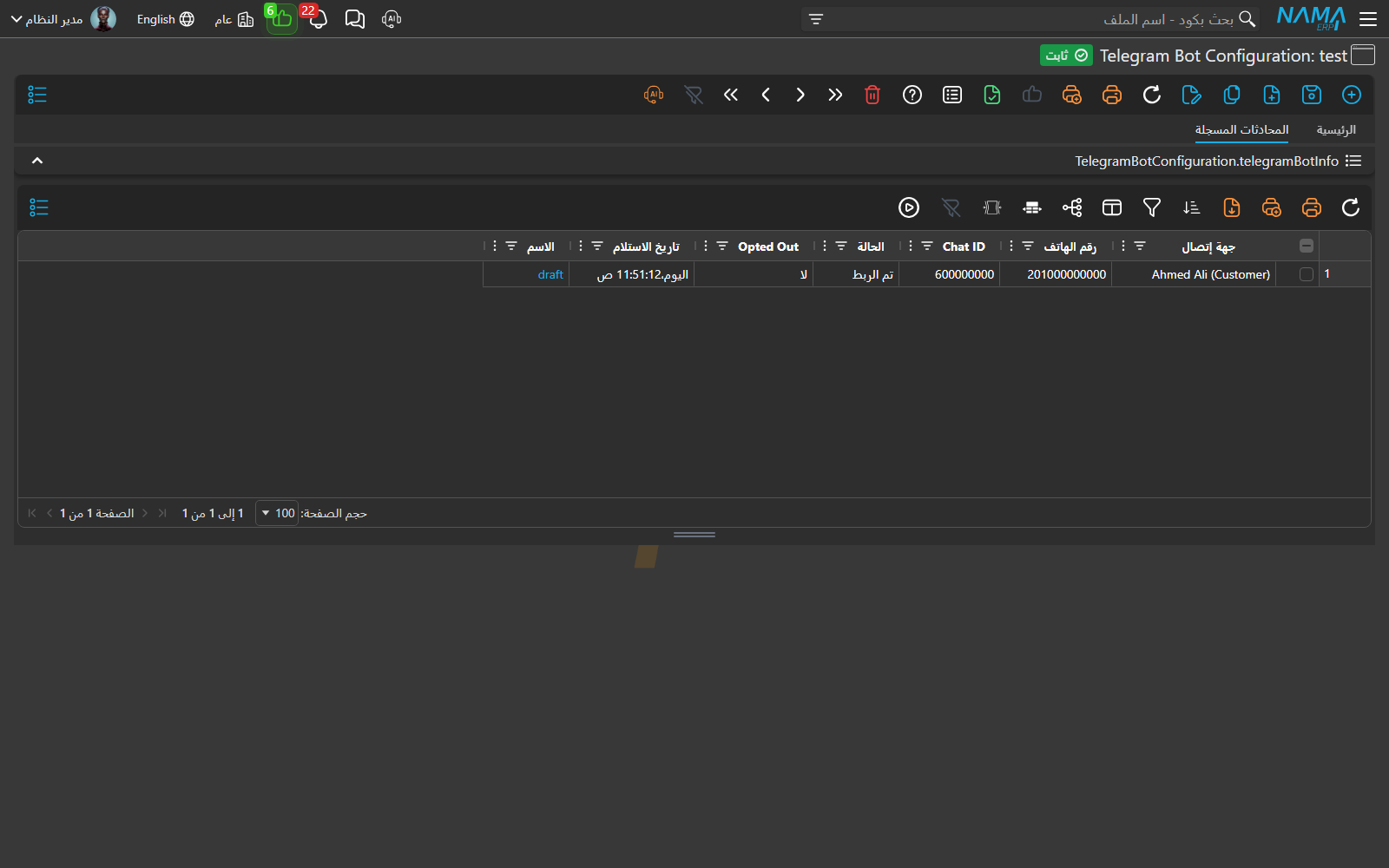Image resolution: width=1389 pixels, height=868 pixels.
Task: Click the orange print icon in main toolbar
Action: click(1112, 95)
